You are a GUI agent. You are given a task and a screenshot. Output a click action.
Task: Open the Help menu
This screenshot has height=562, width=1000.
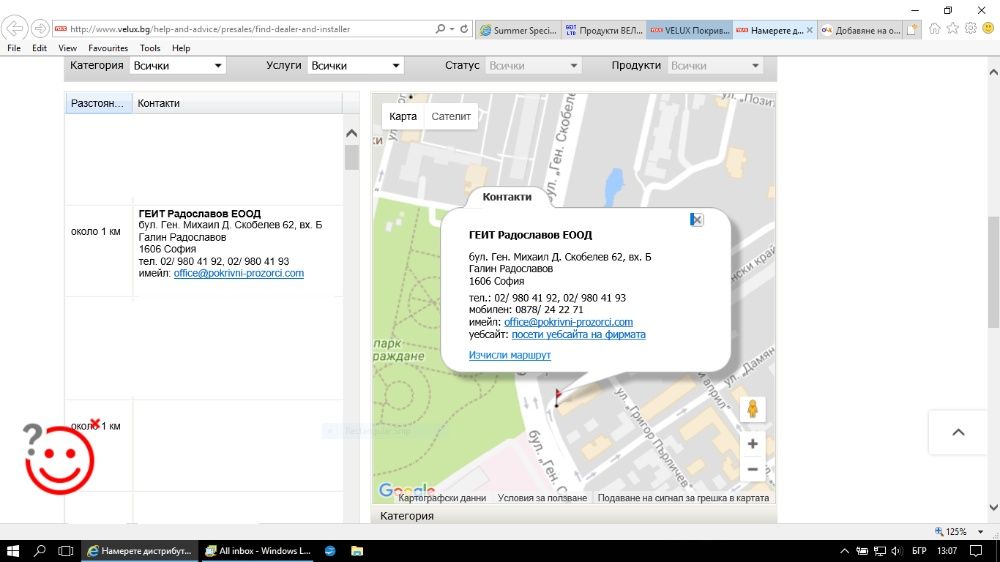pos(181,48)
